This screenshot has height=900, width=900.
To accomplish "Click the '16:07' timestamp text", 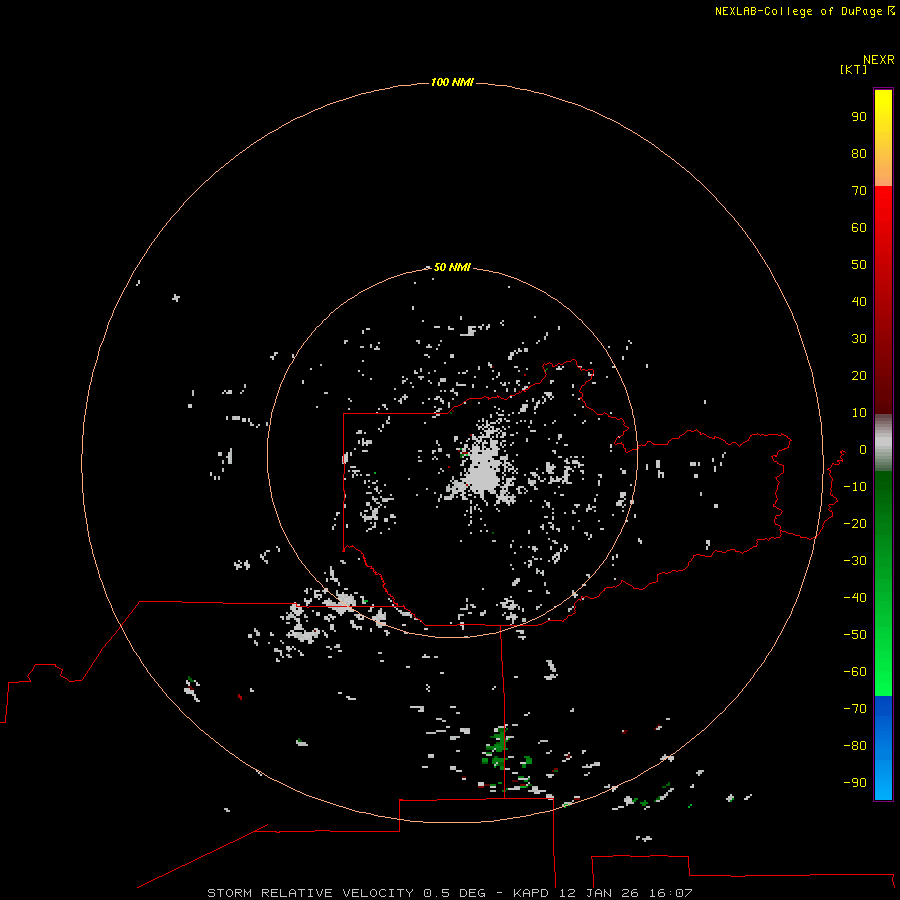I will coord(671,893).
